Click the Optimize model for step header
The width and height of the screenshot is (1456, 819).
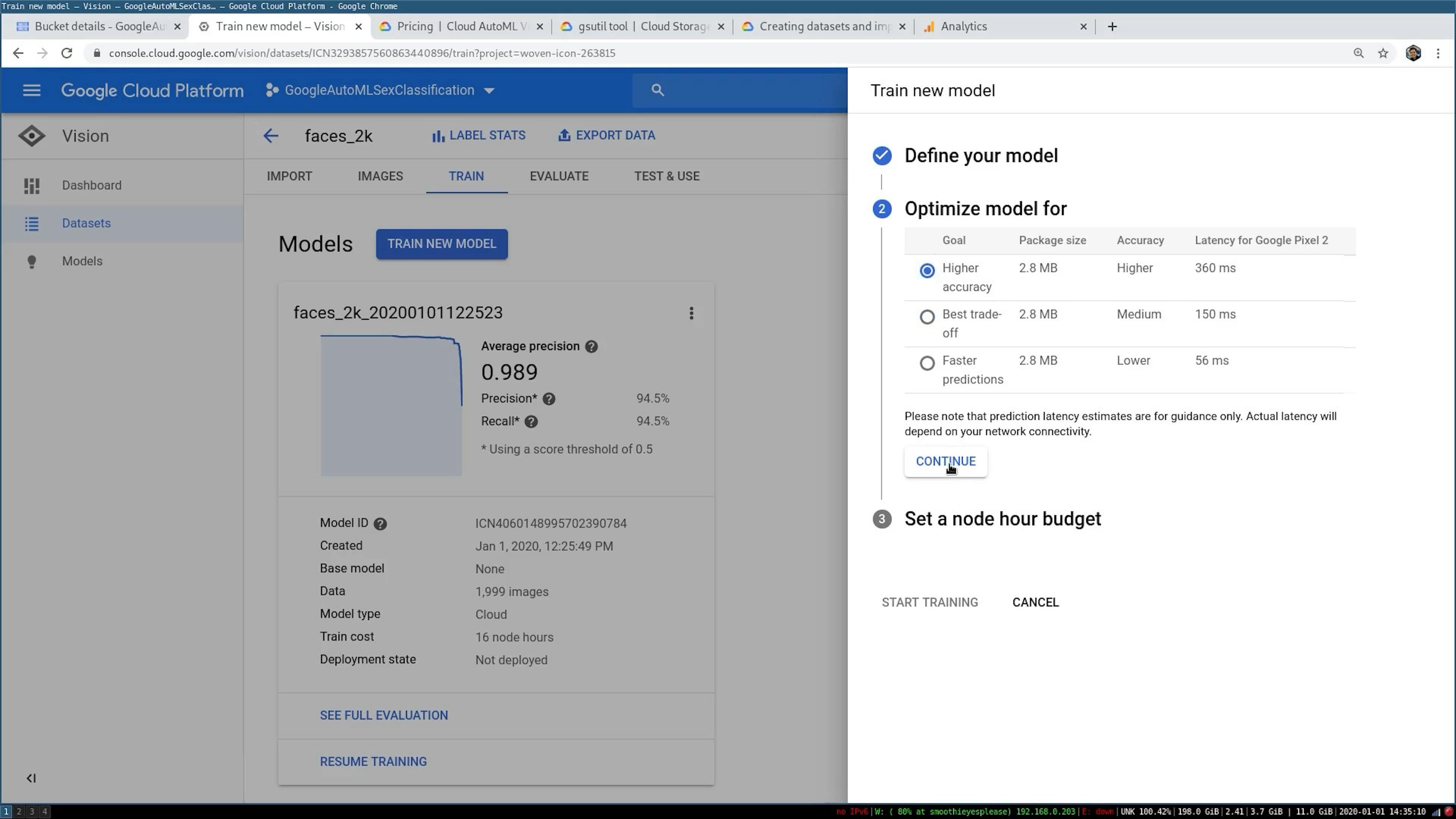pyautogui.click(x=985, y=209)
